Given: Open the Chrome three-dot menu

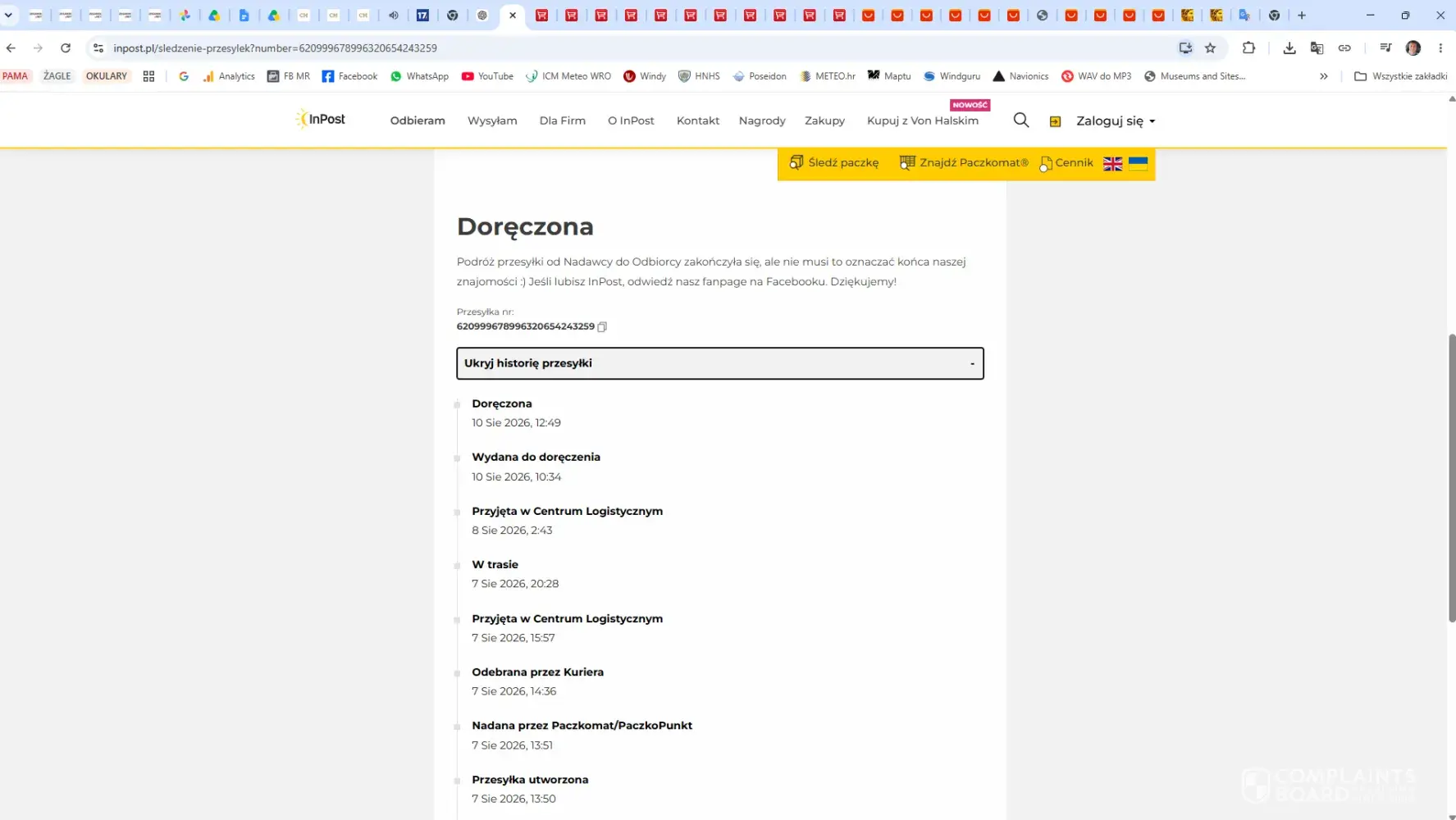Looking at the screenshot, I should (1440, 48).
